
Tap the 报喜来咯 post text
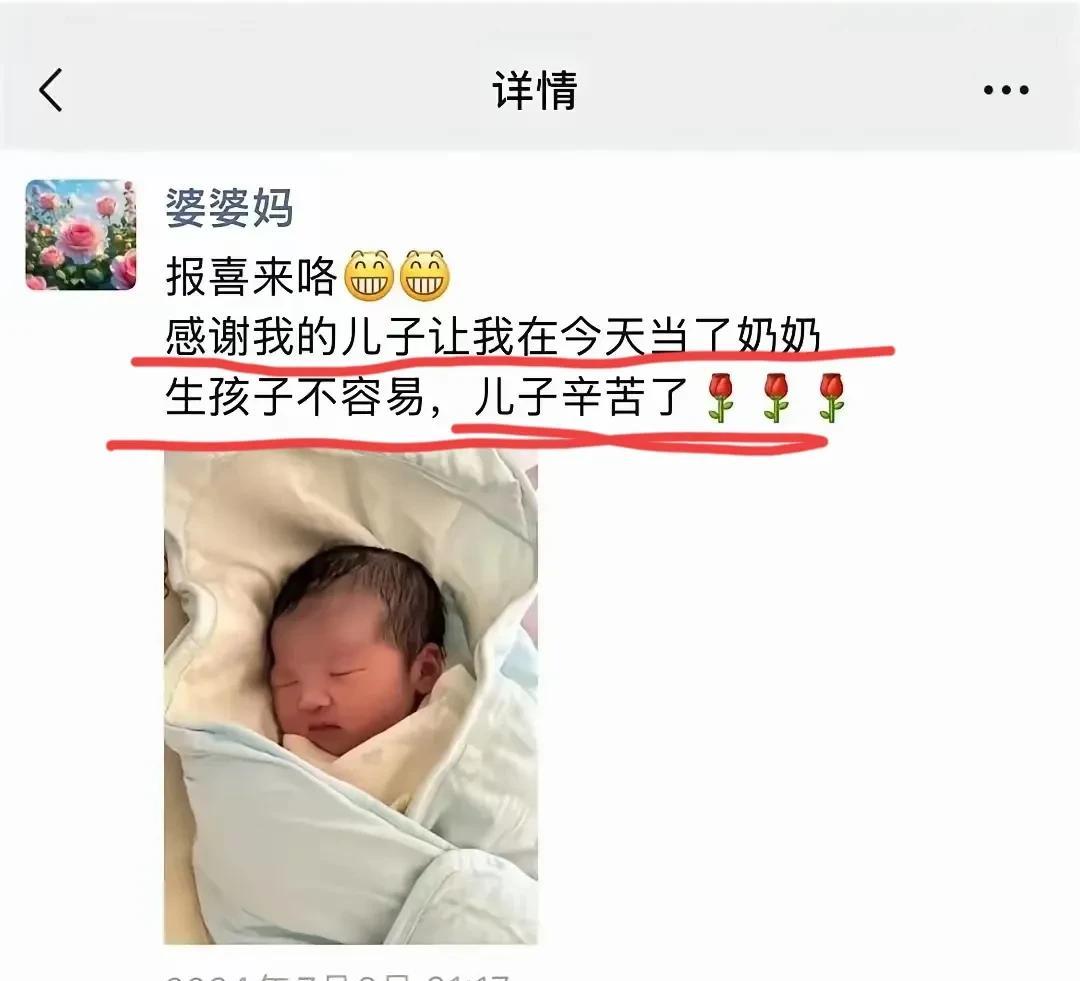pyautogui.click(x=251, y=277)
